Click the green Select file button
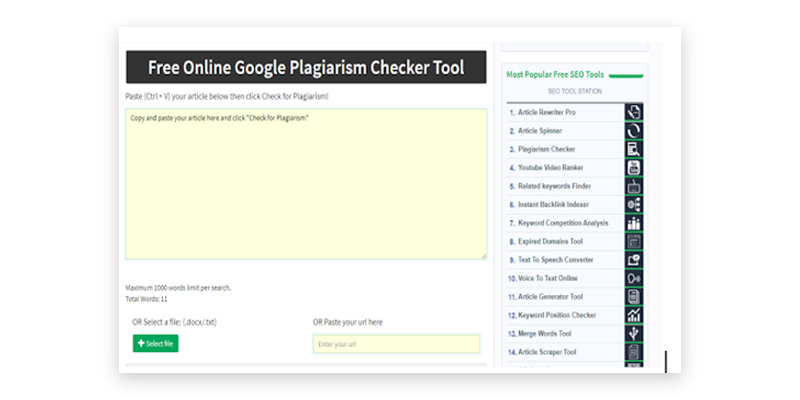This screenshot has height=400, width=800. [156, 343]
